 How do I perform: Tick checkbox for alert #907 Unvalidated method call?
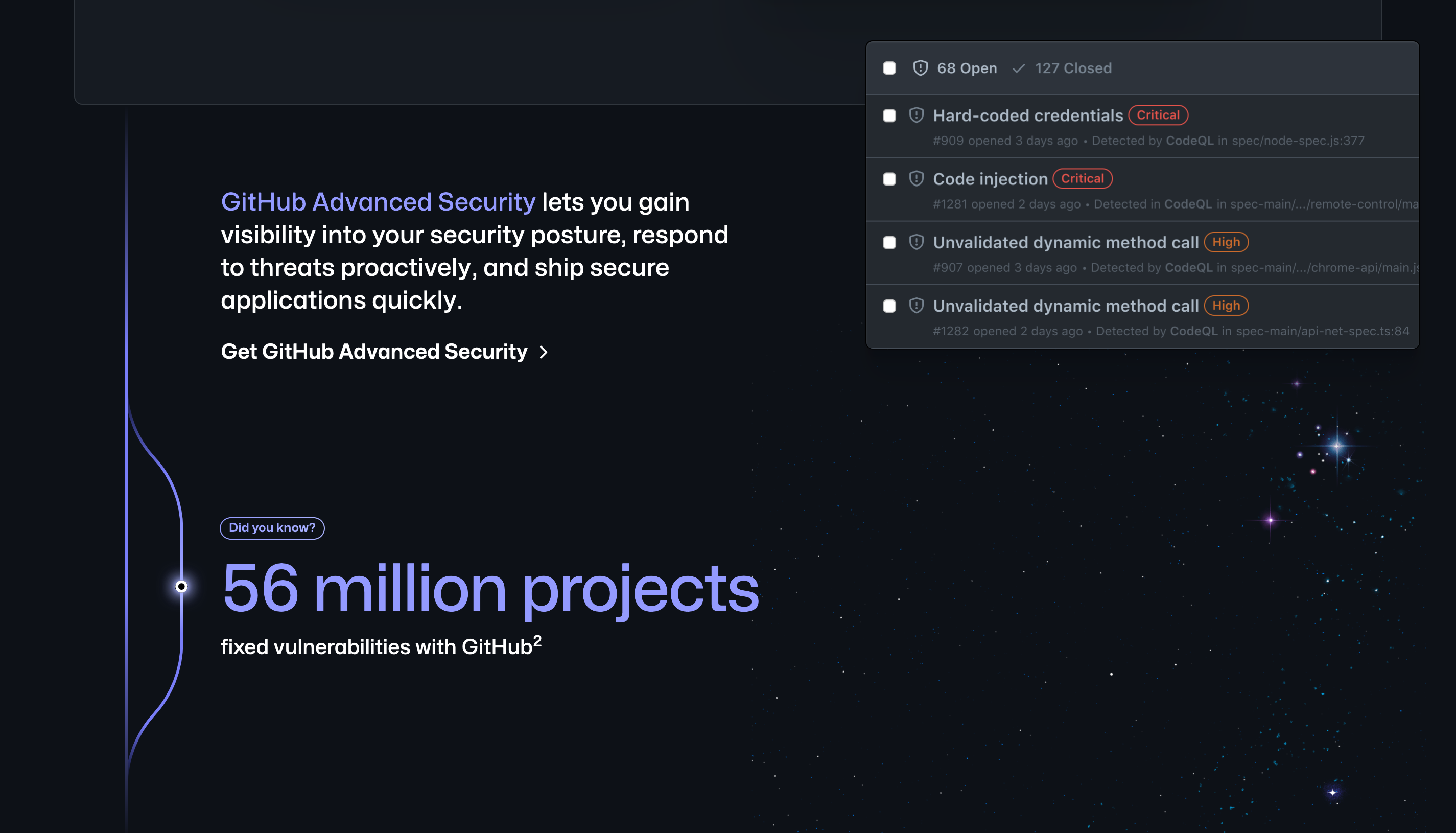click(x=889, y=243)
